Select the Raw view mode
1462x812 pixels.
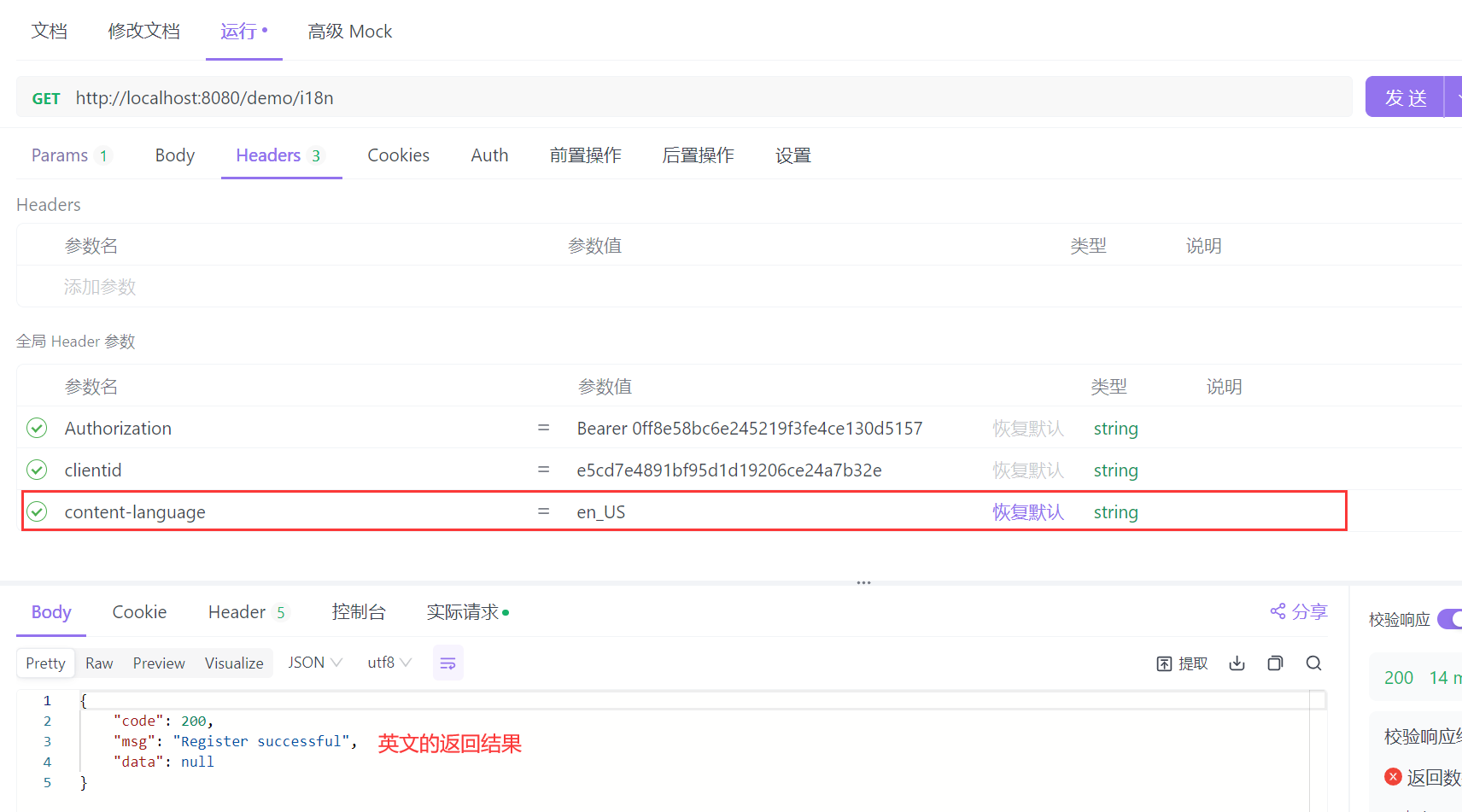pyautogui.click(x=99, y=663)
